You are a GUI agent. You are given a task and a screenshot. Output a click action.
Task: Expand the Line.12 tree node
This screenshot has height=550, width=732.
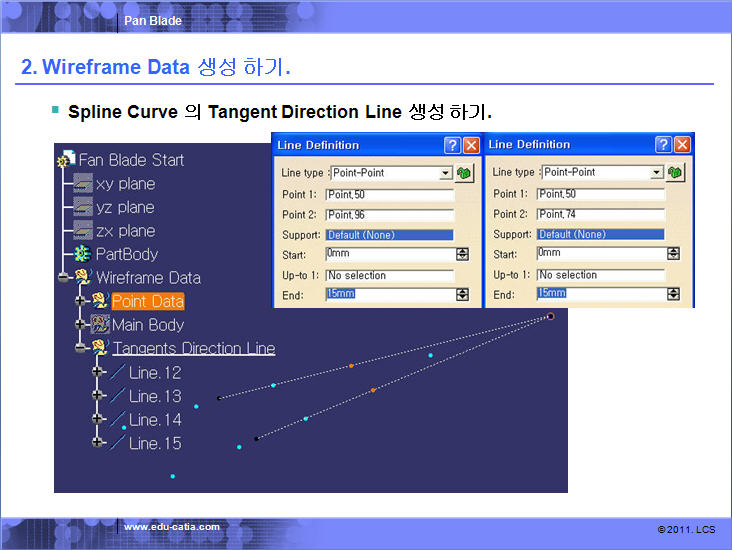tap(97, 372)
